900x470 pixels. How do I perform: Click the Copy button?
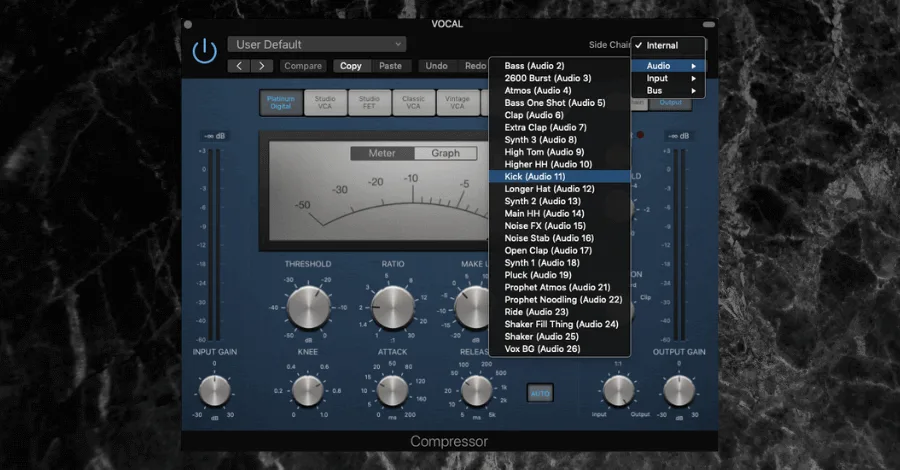click(351, 66)
